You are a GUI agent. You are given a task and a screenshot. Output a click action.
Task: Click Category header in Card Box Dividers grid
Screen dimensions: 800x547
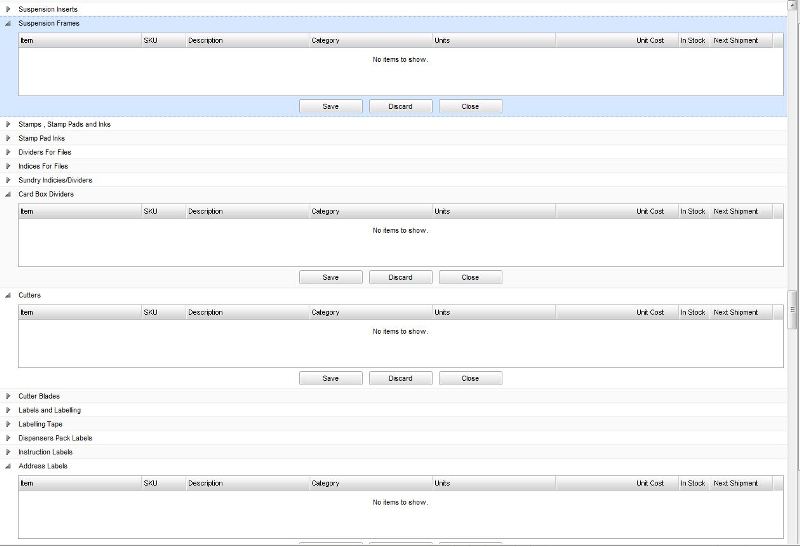click(370, 211)
